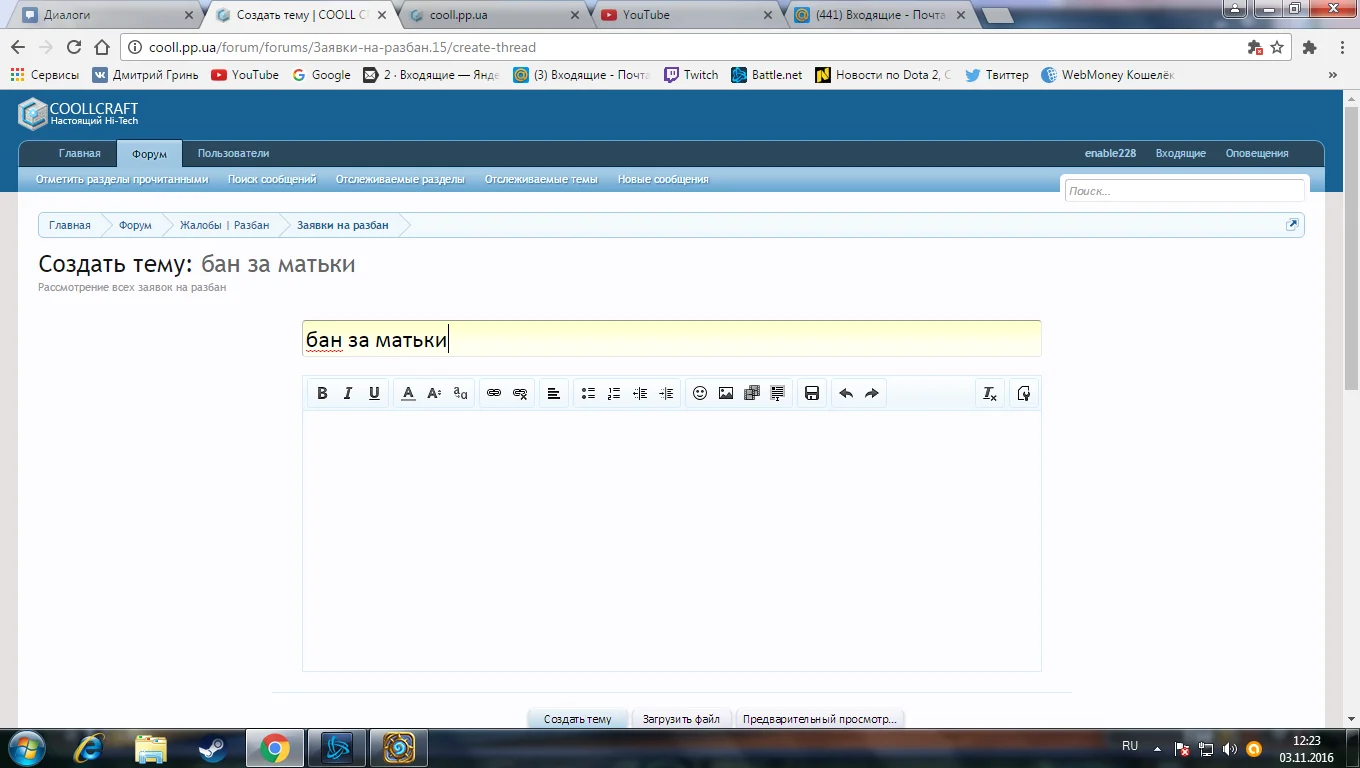The height and width of the screenshot is (768, 1360).
Task: Save draft with the floppy disk icon
Action: click(x=812, y=394)
